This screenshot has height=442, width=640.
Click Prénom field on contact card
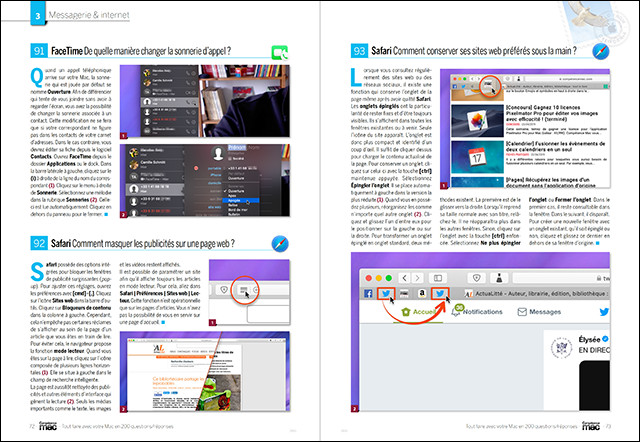[237, 147]
